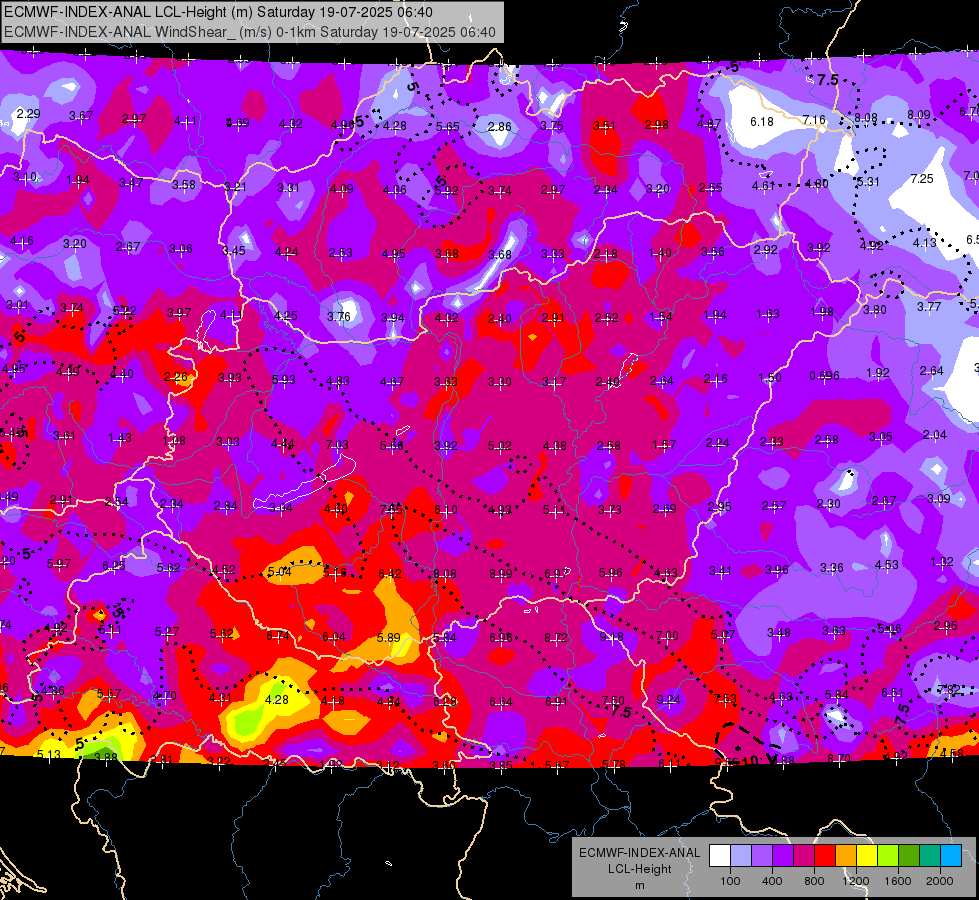
Task: Click the wind shear value 5.31
Action: pos(868,182)
